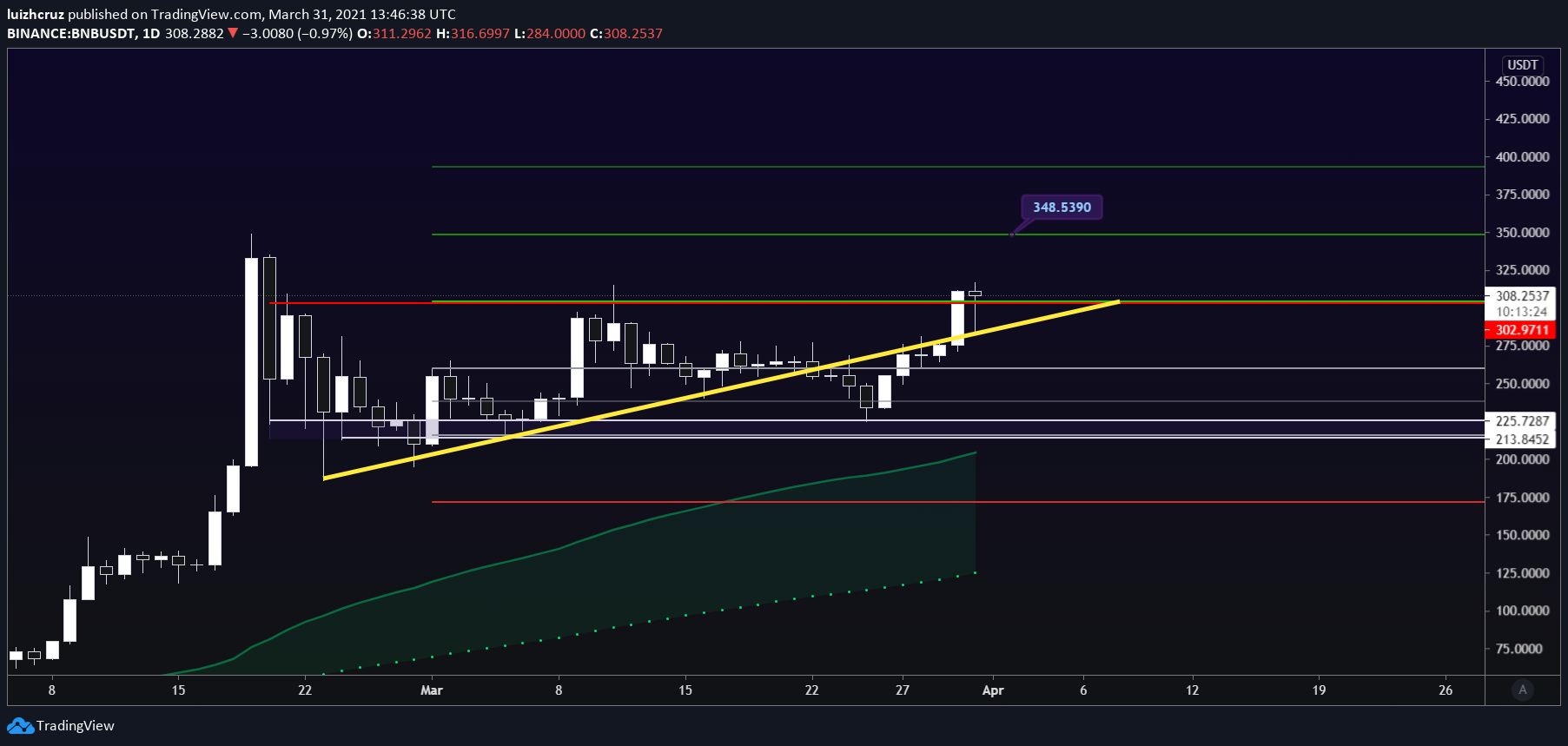Click the 10:13:24 countdown timer

(x=1521, y=312)
